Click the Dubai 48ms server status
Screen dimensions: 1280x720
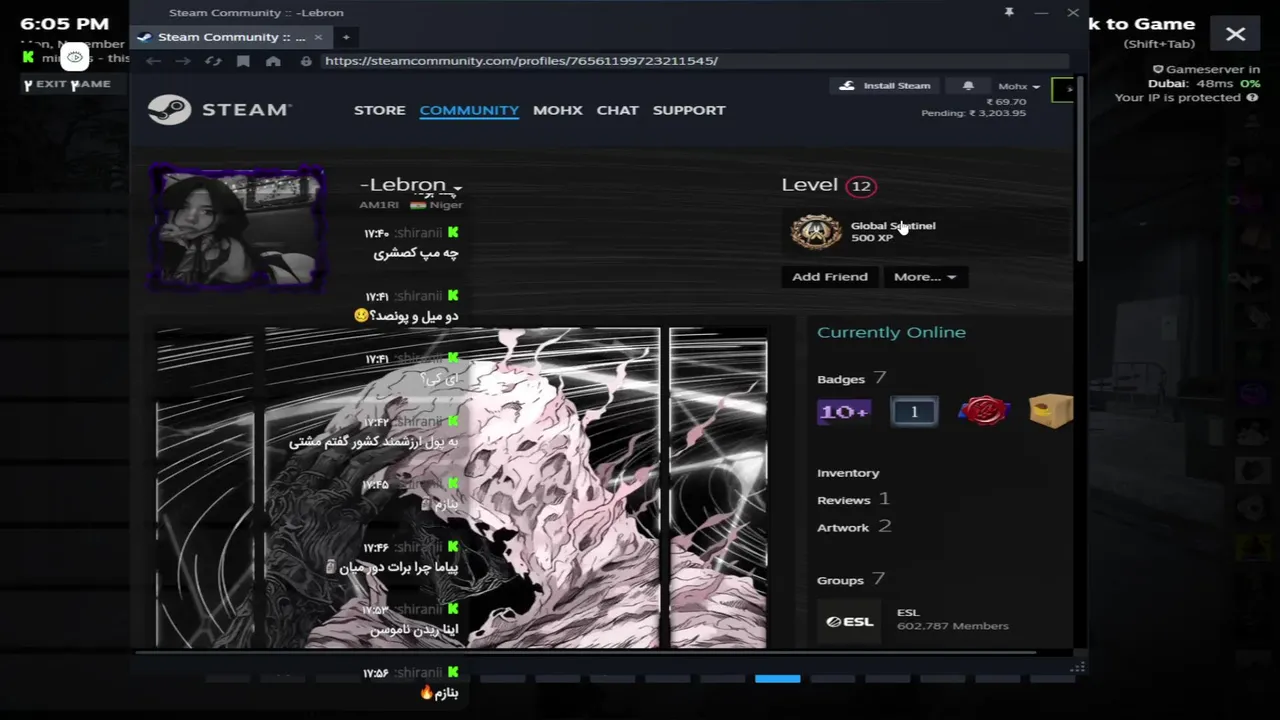1204,84
